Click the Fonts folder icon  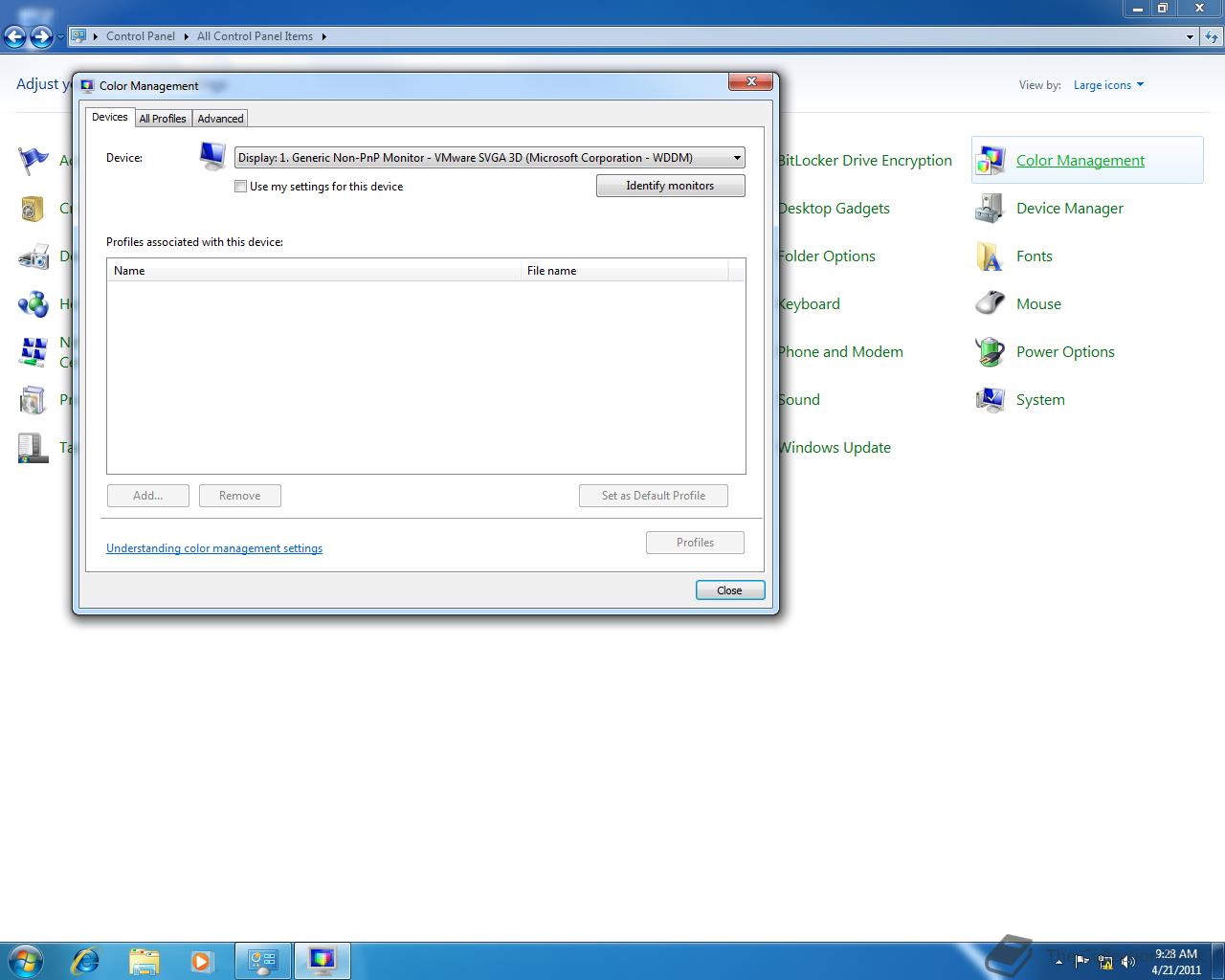(991, 256)
